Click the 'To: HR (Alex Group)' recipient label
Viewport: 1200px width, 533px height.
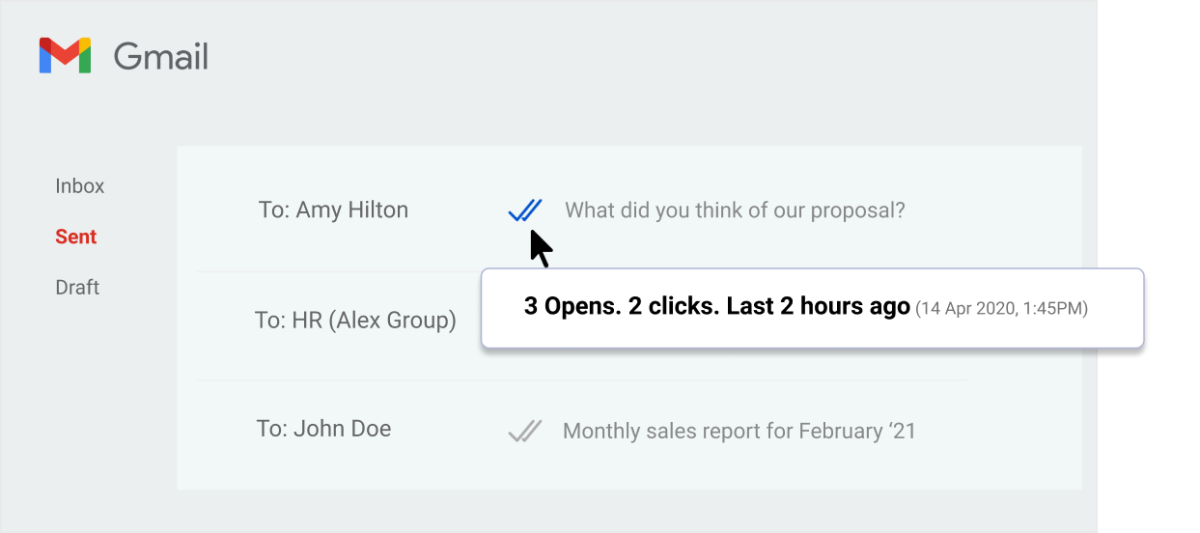tap(355, 321)
